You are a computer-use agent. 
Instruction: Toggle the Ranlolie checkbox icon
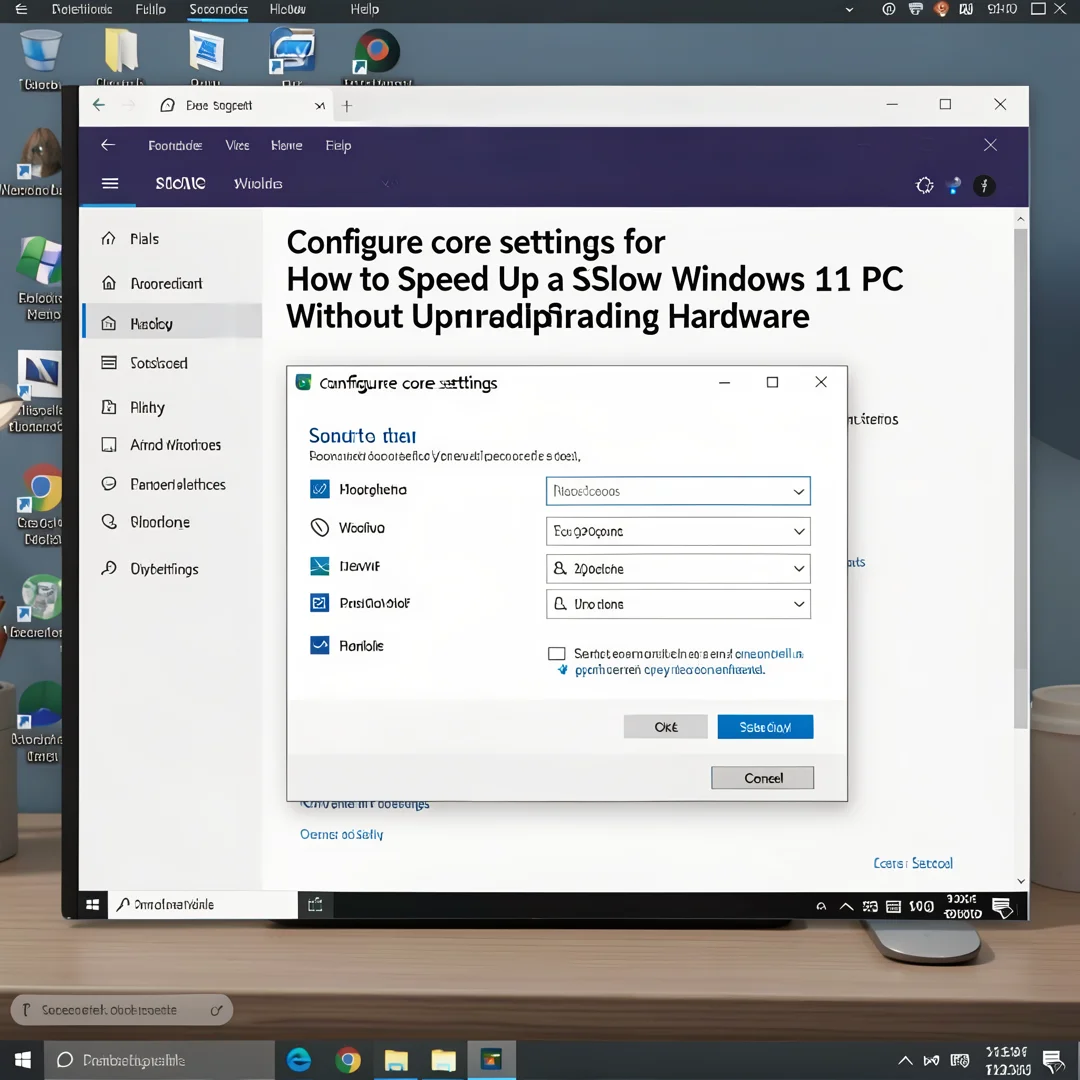coord(320,645)
